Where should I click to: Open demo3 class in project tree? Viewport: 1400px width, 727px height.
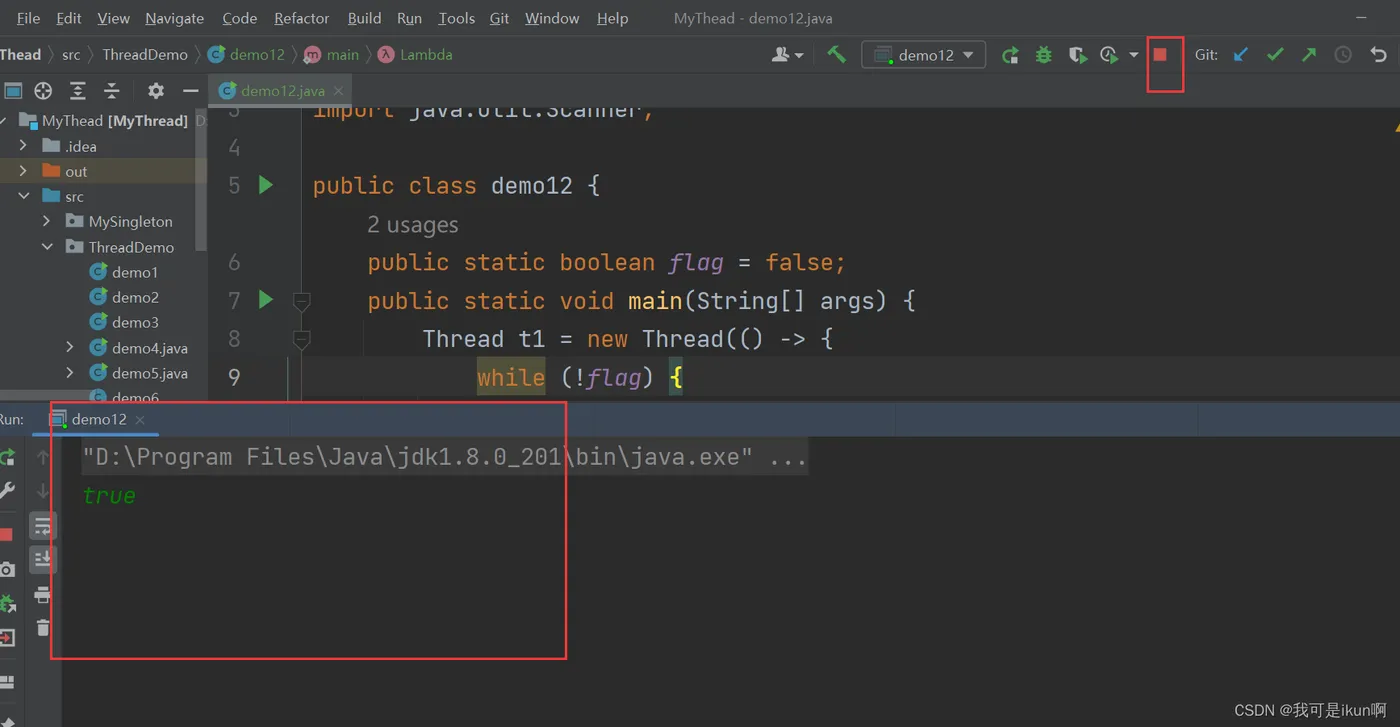coord(124,322)
